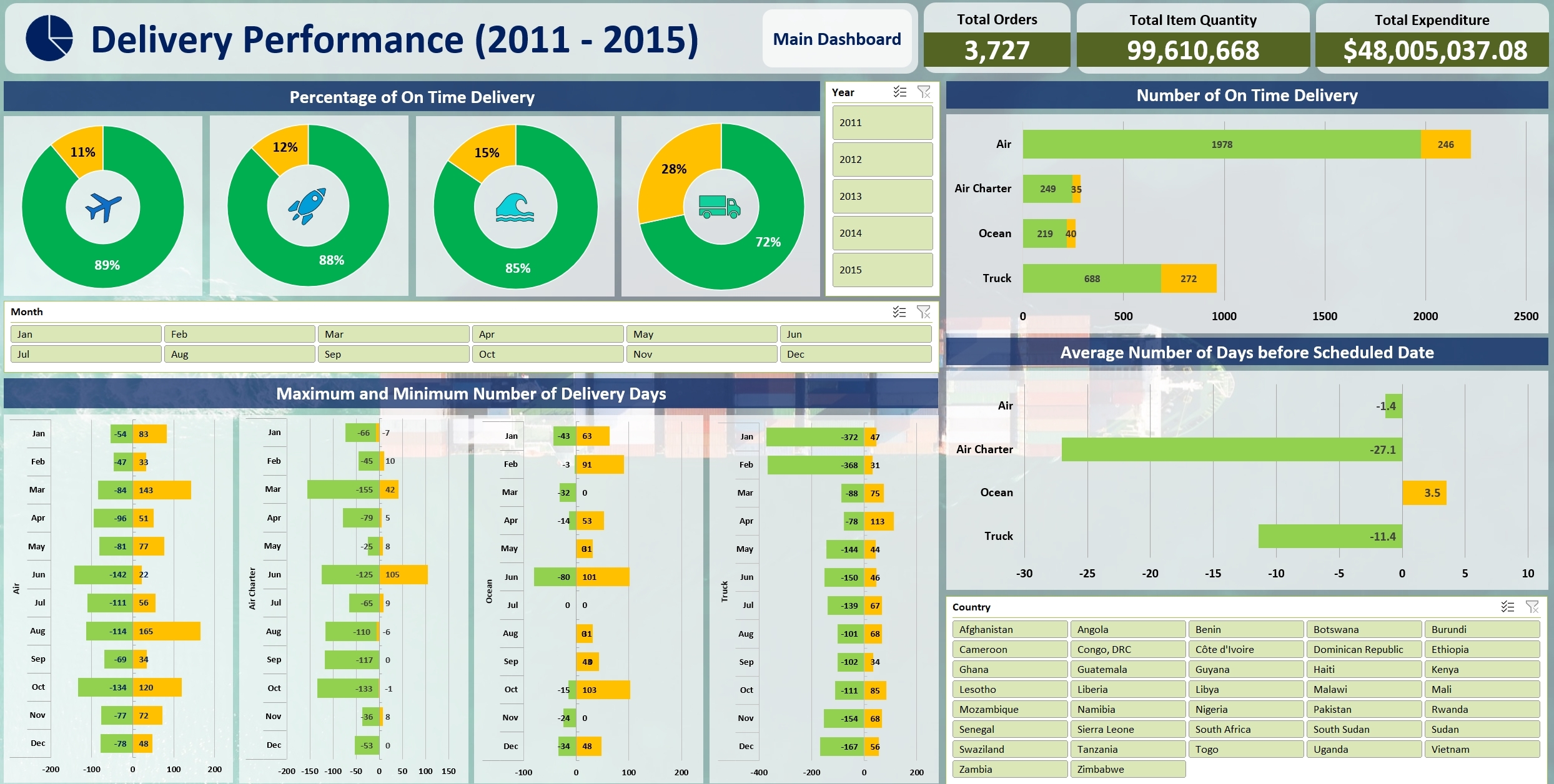The image size is (1554, 784).
Task: Select Jan in the Month slicer
Action: tap(86, 334)
